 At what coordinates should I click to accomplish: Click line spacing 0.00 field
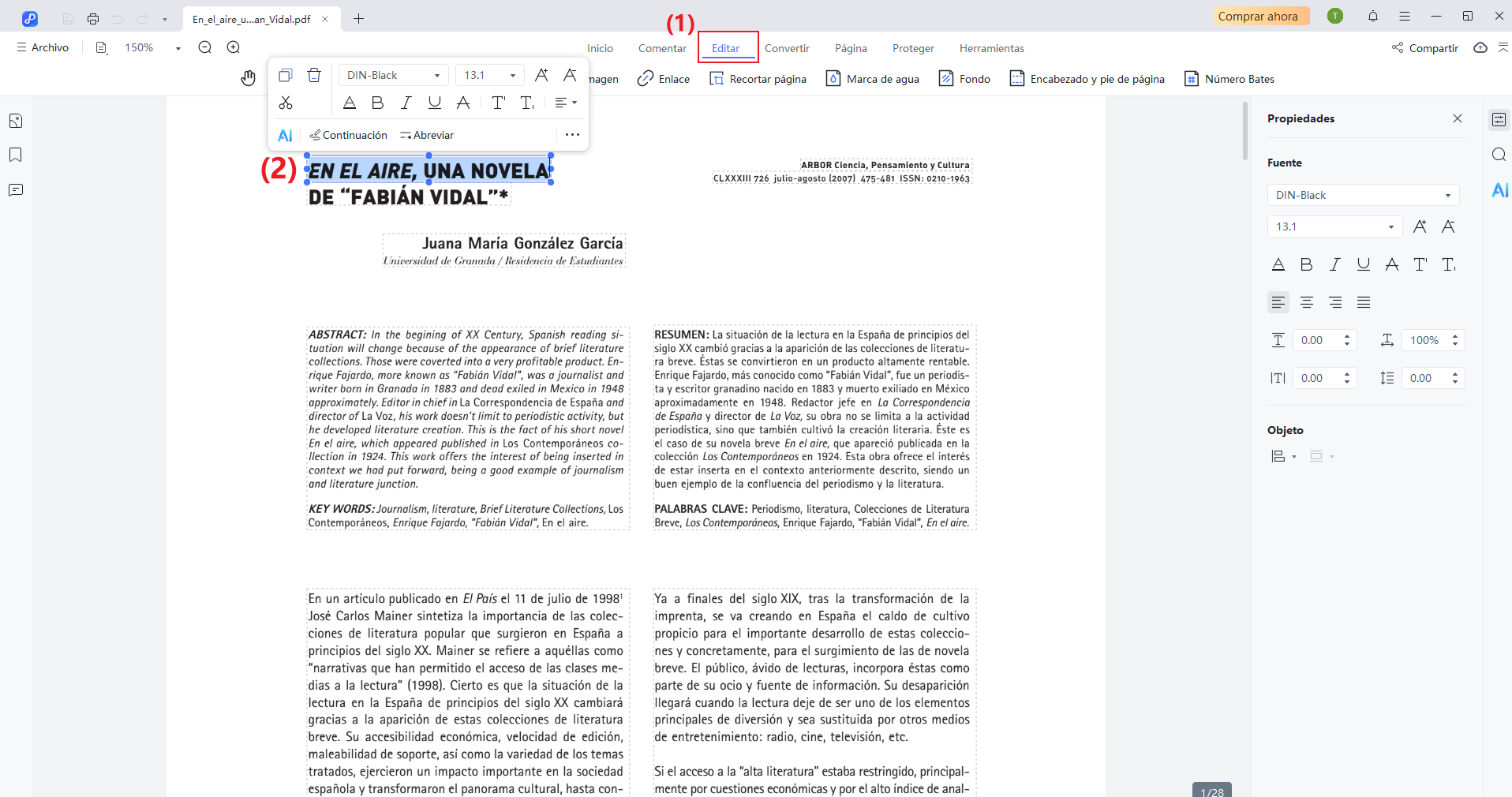pyautogui.click(x=1433, y=378)
